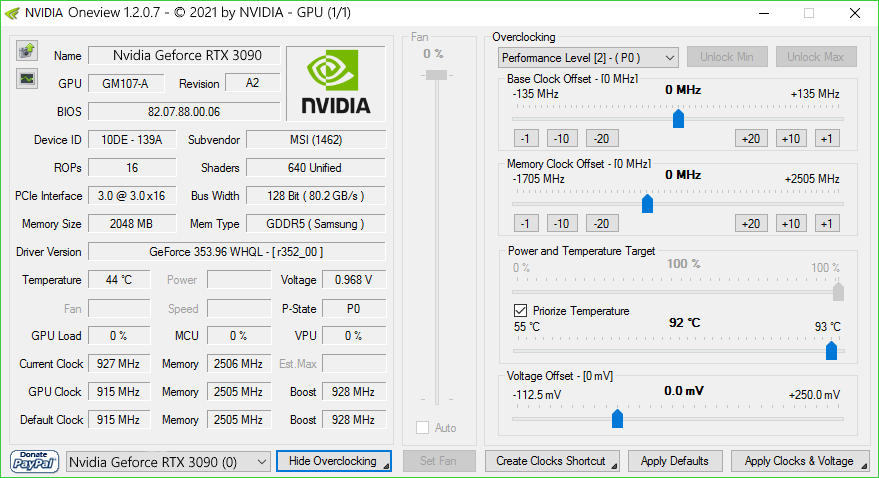This screenshot has height=478, width=879.
Task: Click Apply Clocks & Voltage button
Action: tap(800, 461)
